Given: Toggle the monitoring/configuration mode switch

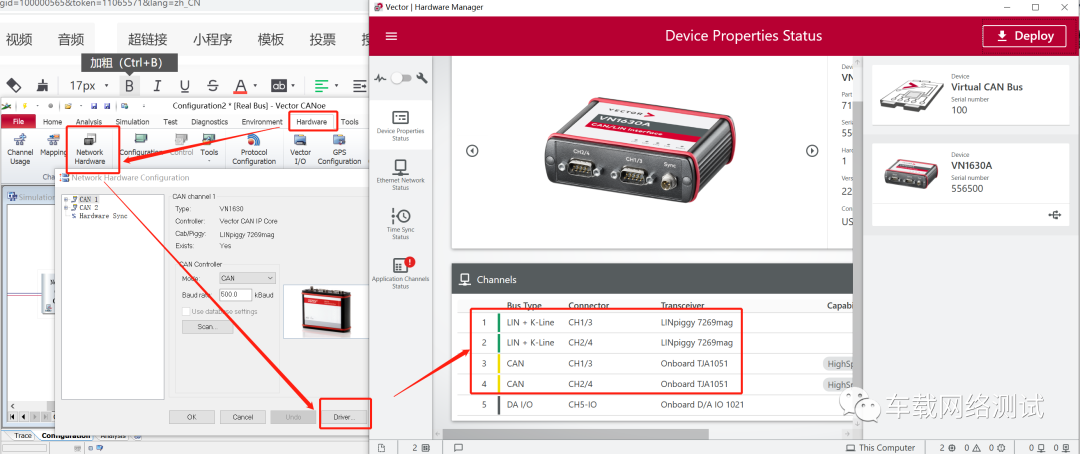Looking at the screenshot, I should pos(400,79).
